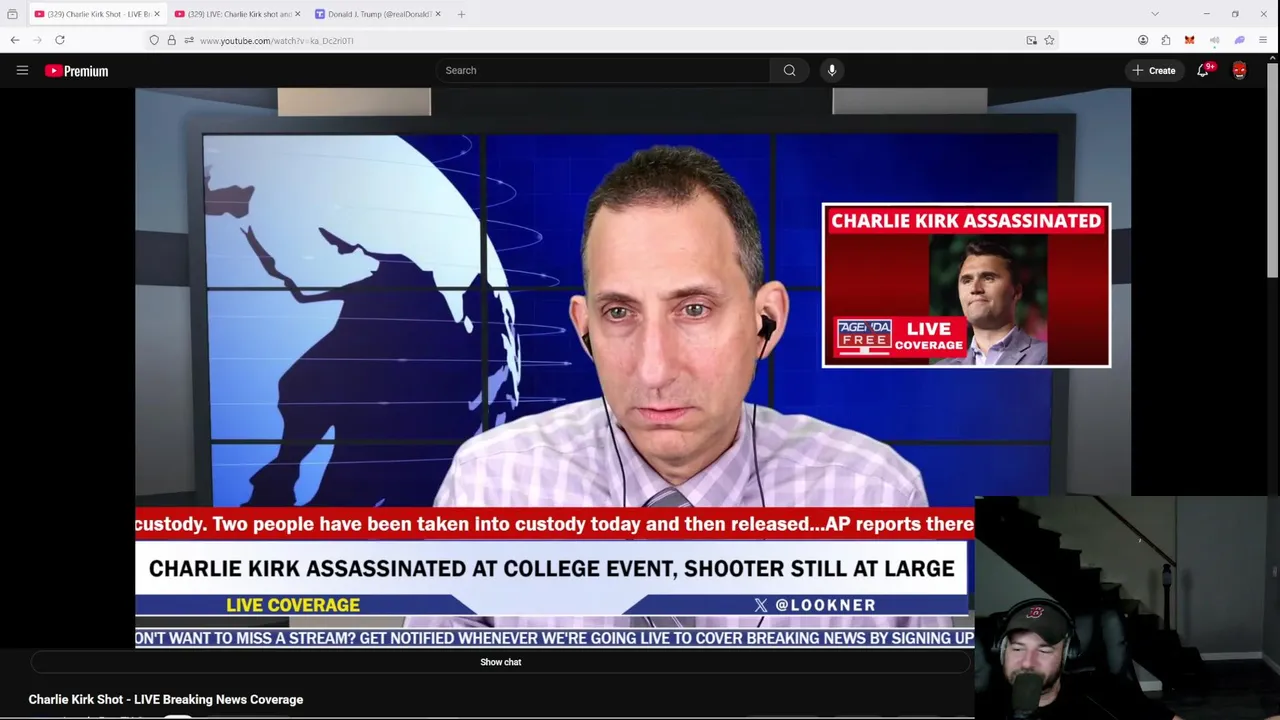Open the account avatar menu
This screenshot has height=720, width=1280.
click(x=1240, y=70)
